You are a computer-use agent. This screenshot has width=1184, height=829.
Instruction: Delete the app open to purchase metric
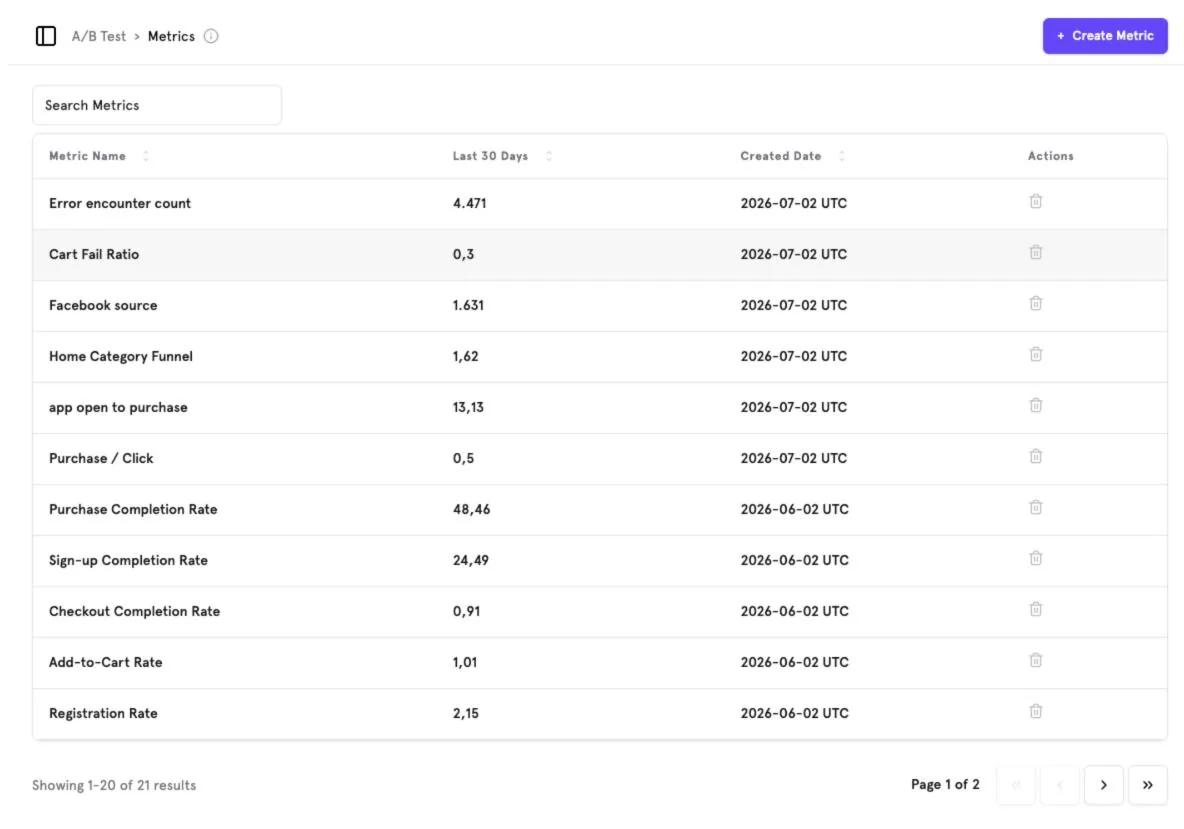point(1035,405)
